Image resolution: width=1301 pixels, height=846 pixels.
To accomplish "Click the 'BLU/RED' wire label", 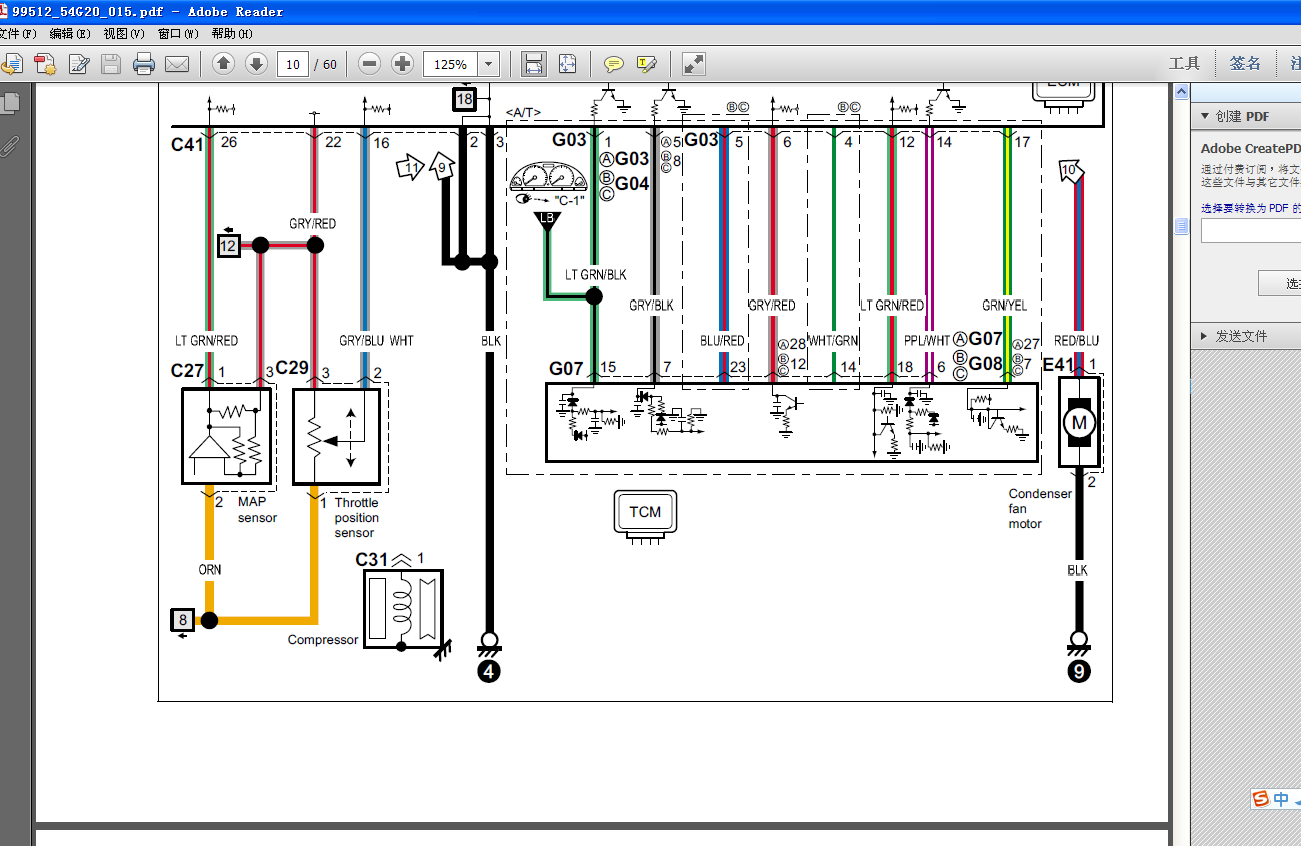I will coord(722,341).
